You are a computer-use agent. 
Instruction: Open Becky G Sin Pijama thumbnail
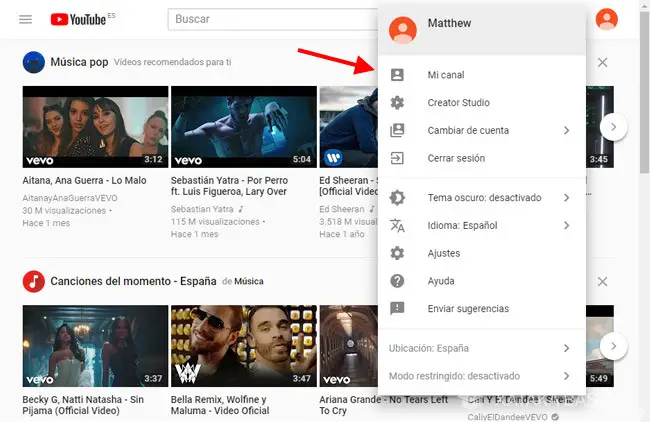(95, 346)
